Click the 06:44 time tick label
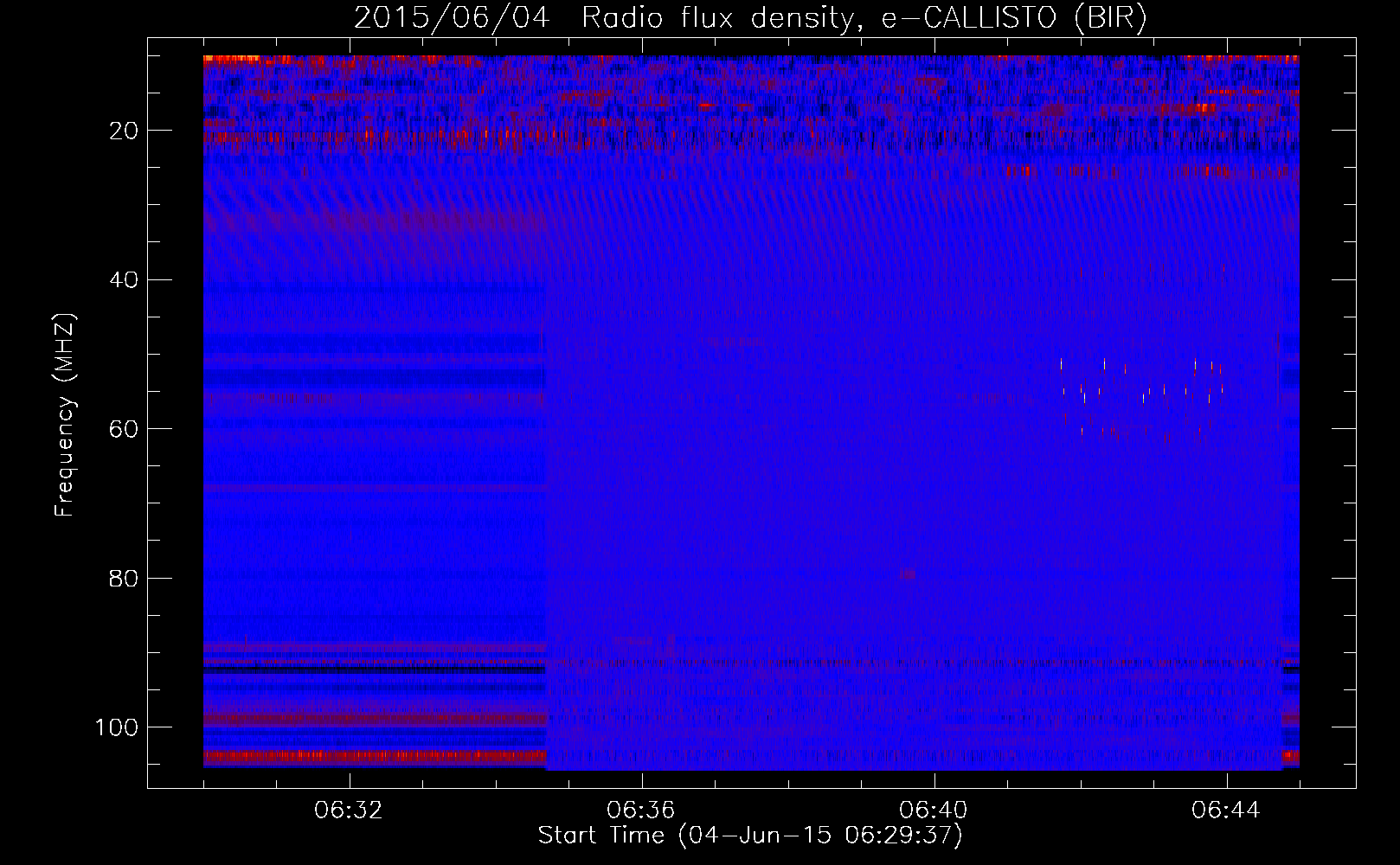 [1226, 811]
